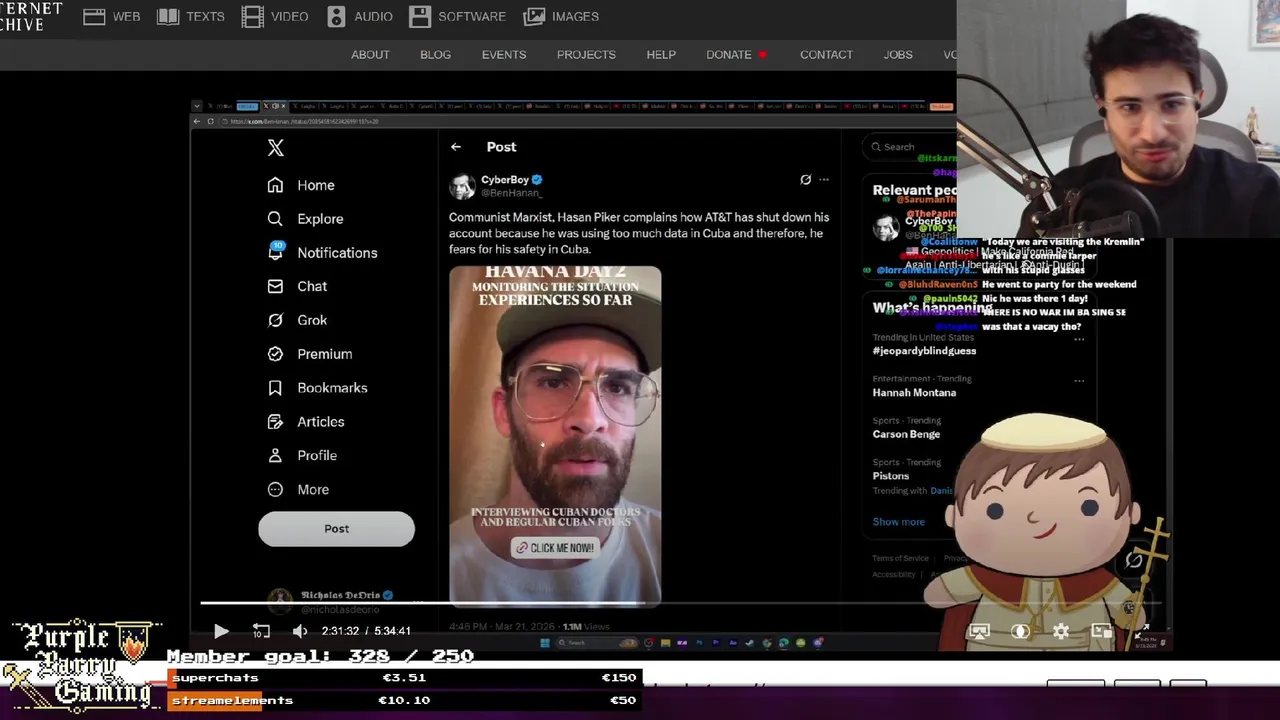Viewport: 1280px width, 720px height.
Task: Open Premium badge icon in X sidebar
Action: point(275,354)
